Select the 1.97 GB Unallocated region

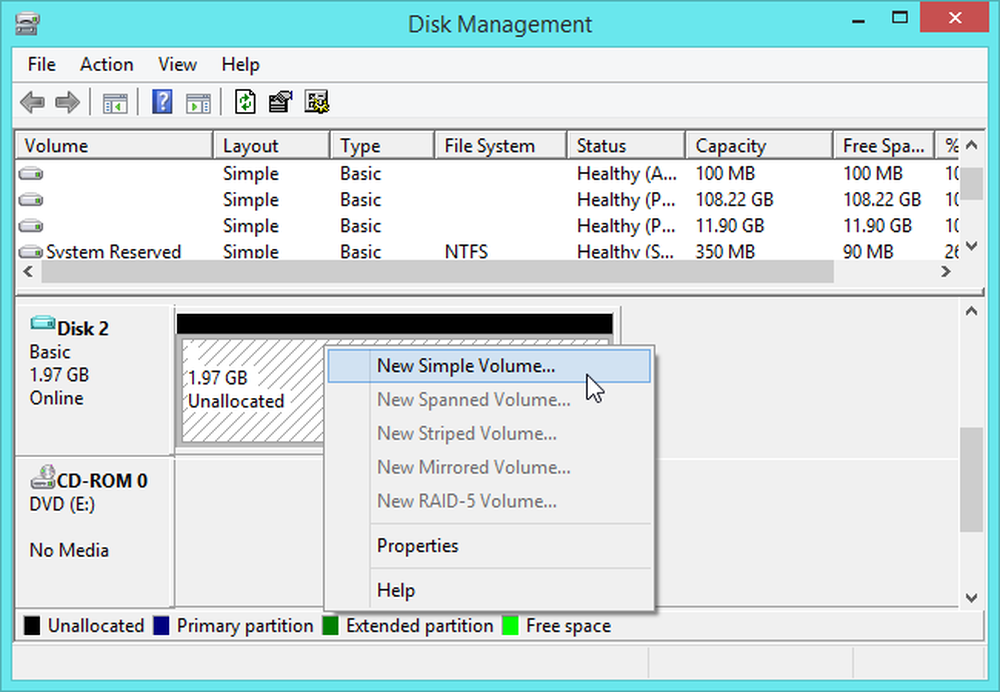click(253, 390)
